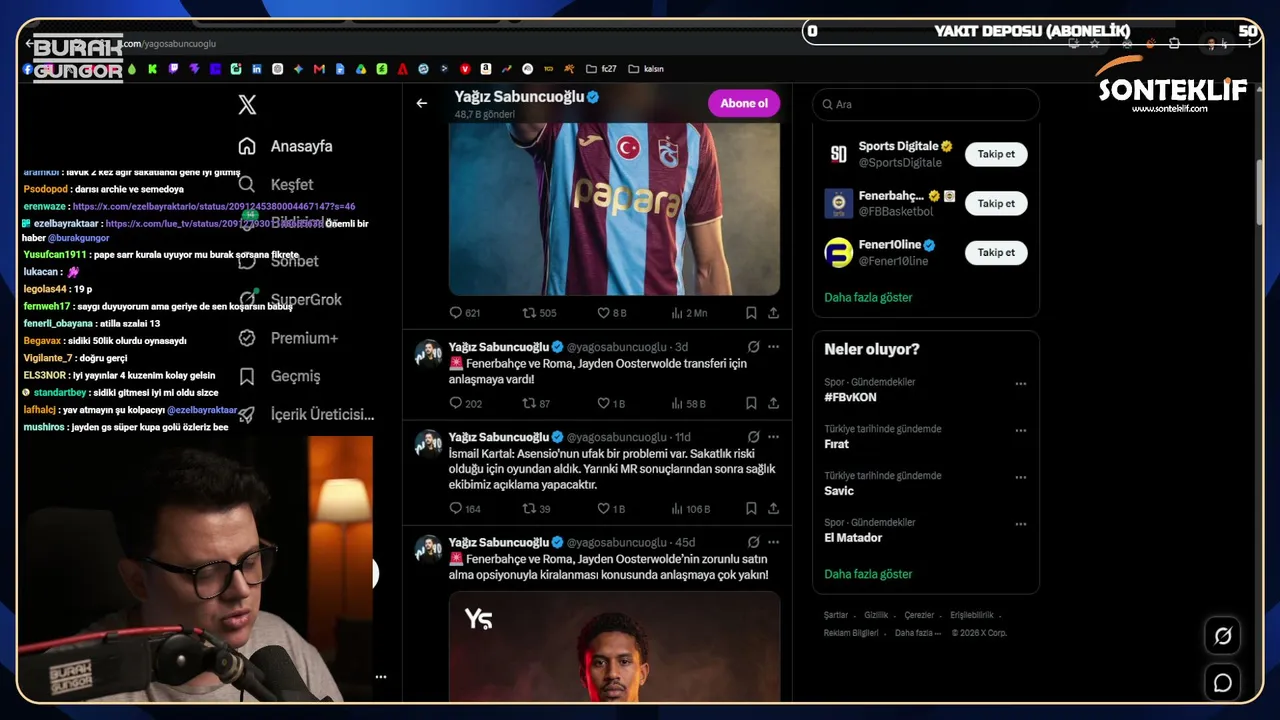View analytics showing 58 B views
The width and height of the screenshot is (1280, 720).
pos(689,403)
